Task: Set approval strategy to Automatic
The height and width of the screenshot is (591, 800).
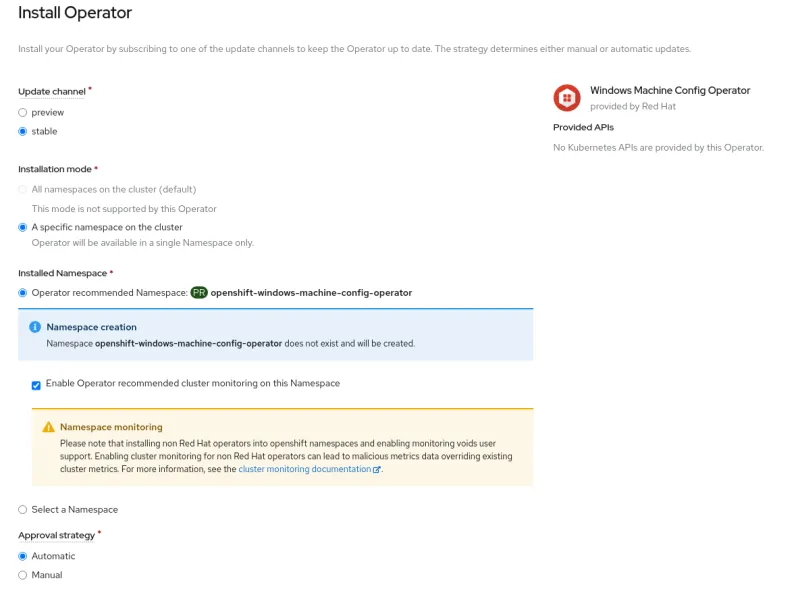Action: coord(23,556)
